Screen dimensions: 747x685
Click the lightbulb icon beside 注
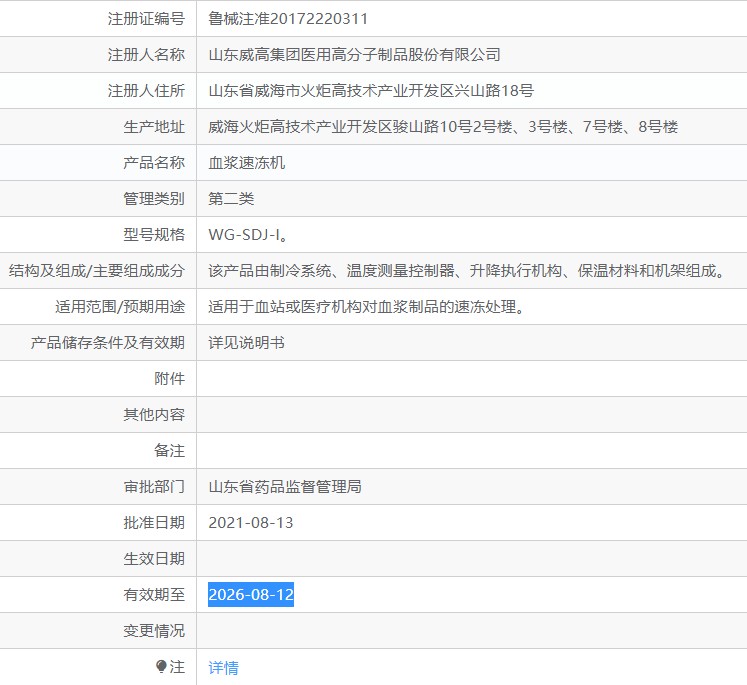161,666
